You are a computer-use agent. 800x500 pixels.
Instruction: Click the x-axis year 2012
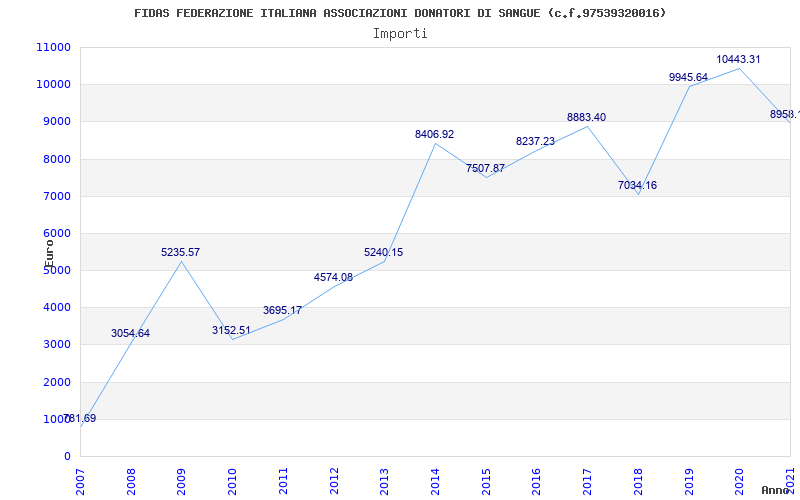click(x=334, y=482)
